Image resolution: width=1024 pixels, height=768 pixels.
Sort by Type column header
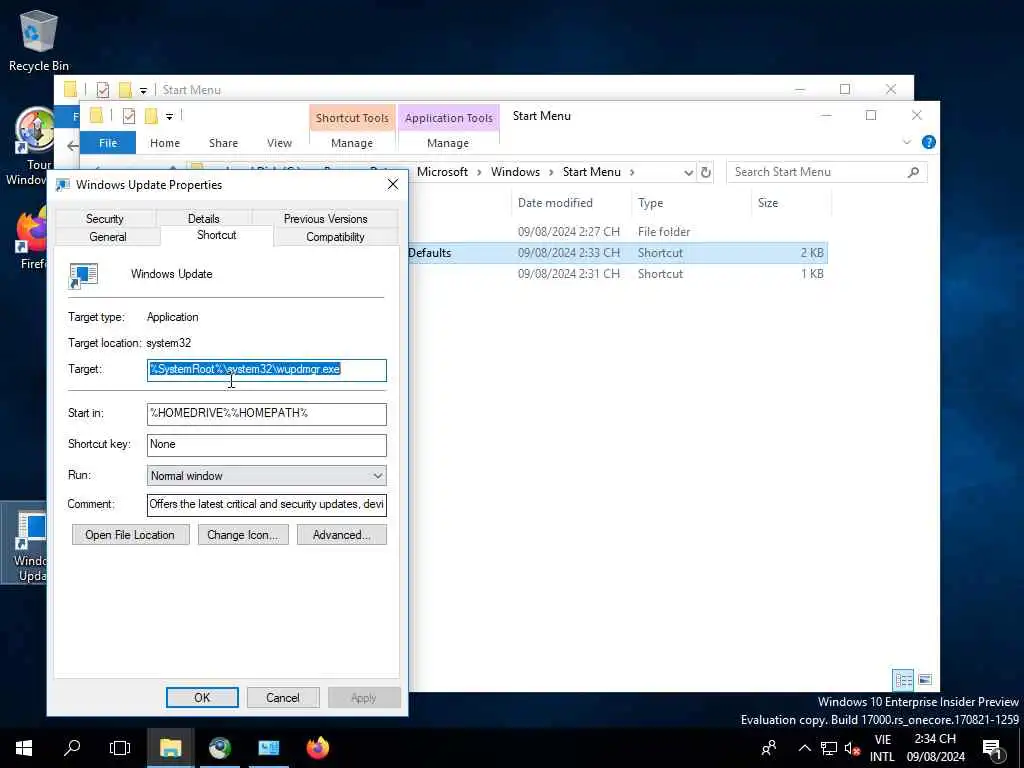(x=692, y=203)
